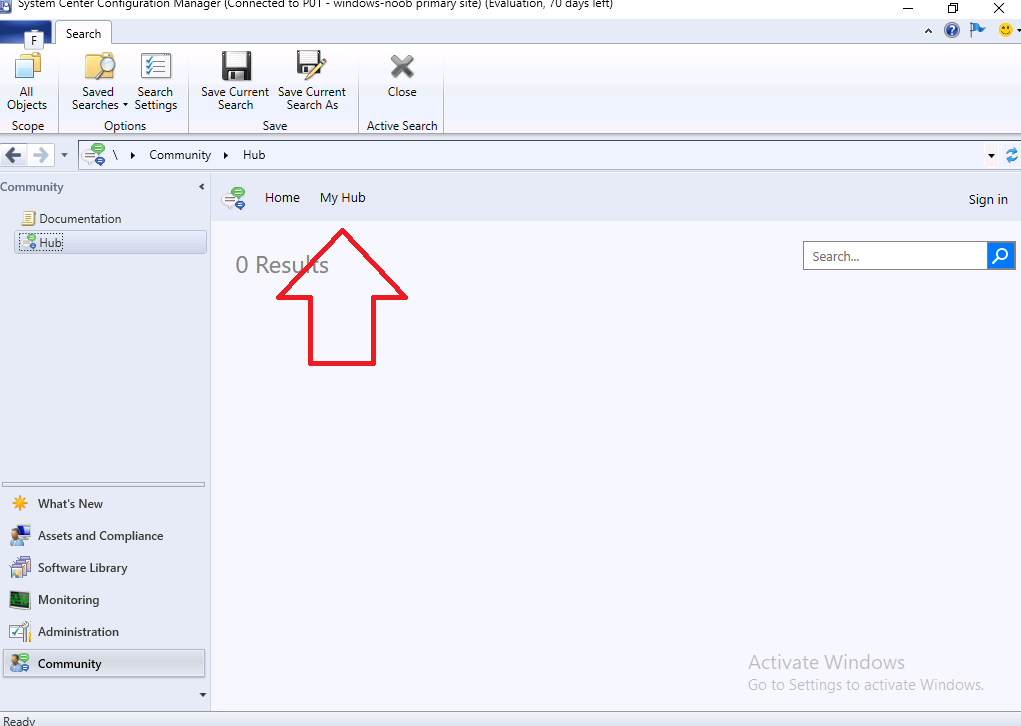Open the Hub Home tab
This screenshot has height=726, width=1021.
pos(282,197)
